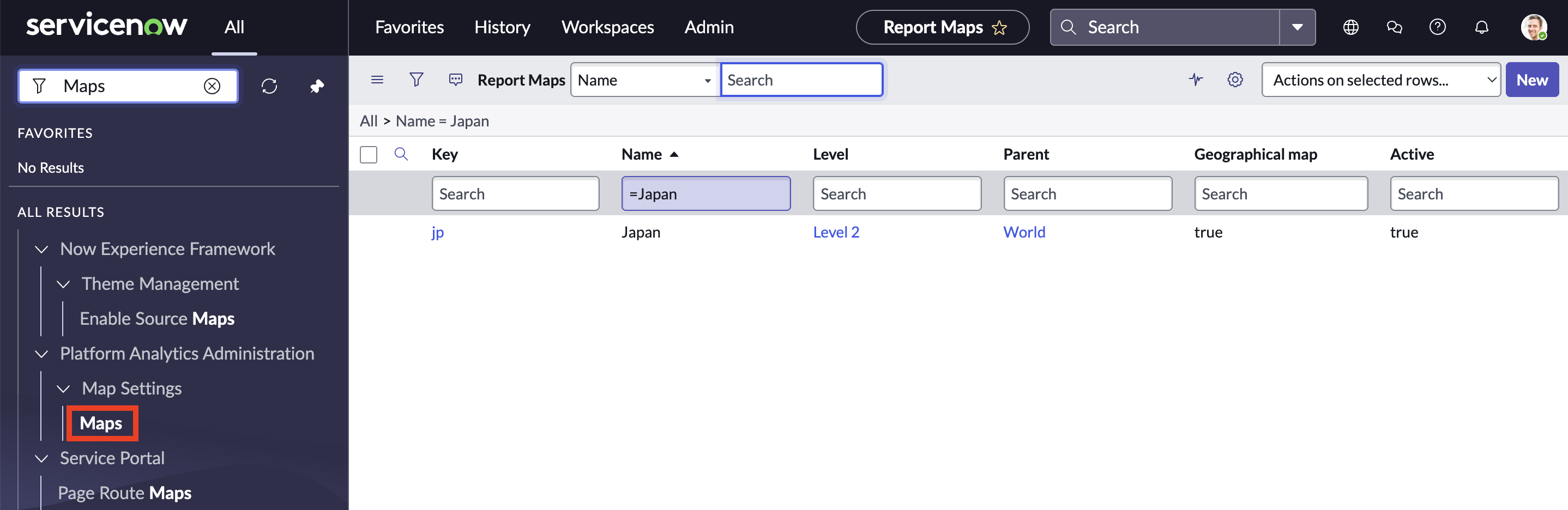Clear the Maps filter text with the X icon
The image size is (1568, 510).
coord(212,86)
